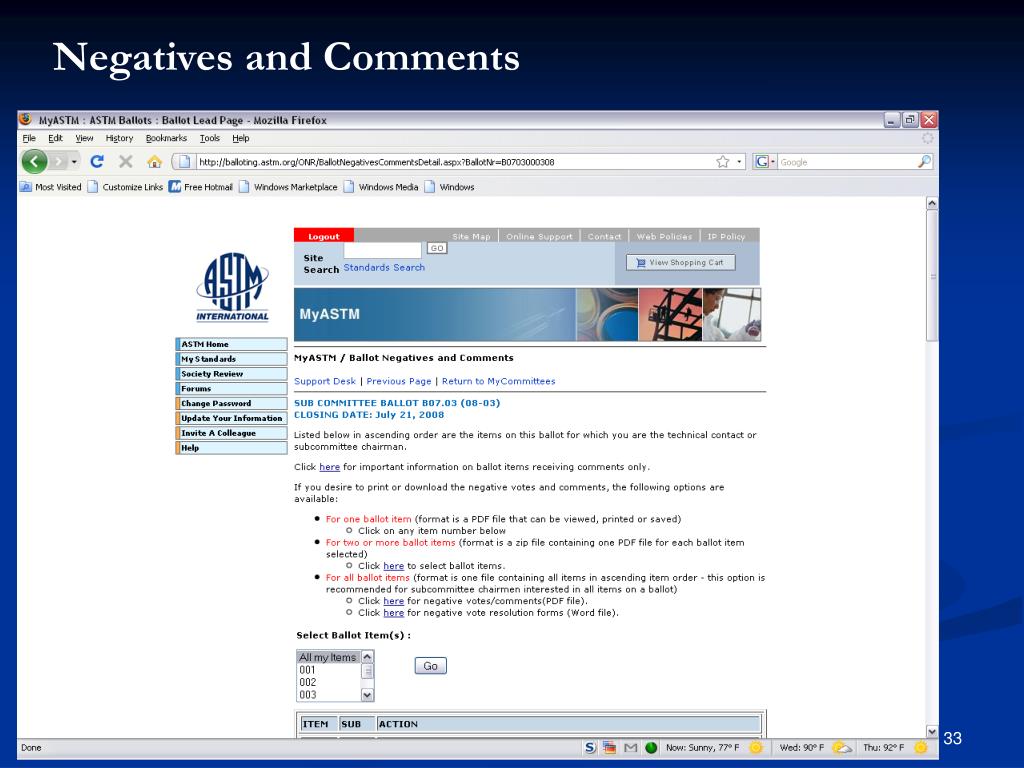Click the sun icon for Thursday forecast
1024x768 pixels.
[920, 748]
